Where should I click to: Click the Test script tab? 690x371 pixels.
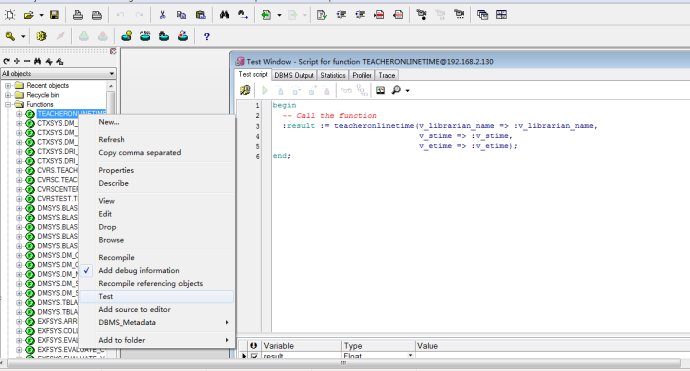click(253, 75)
